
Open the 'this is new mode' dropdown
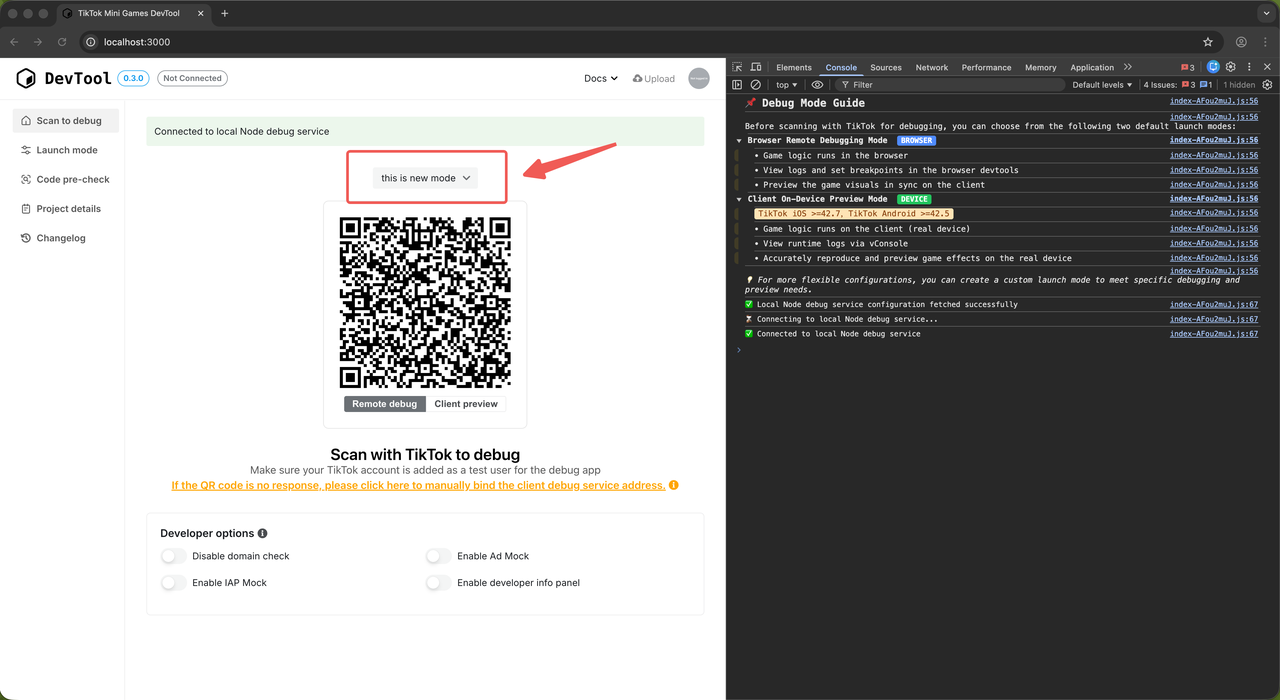click(426, 178)
